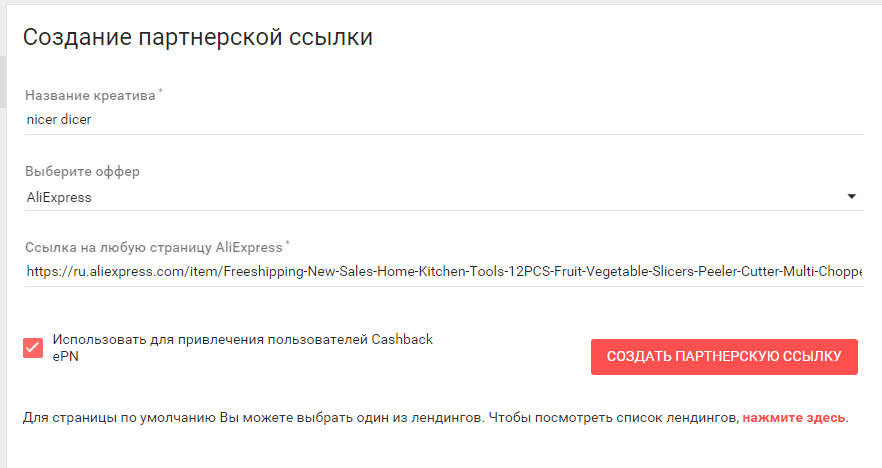Click the gray strip at left page edge
The width and height of the screenshot is (882, 468).
click(x=3, y=82)
